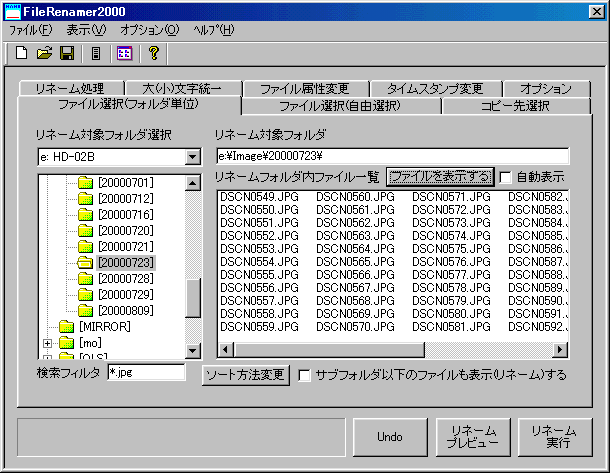The image size is (610, 473).
Task: Click the folder tree vertical scrollbar thumb
Action: (x=193, y=298)
